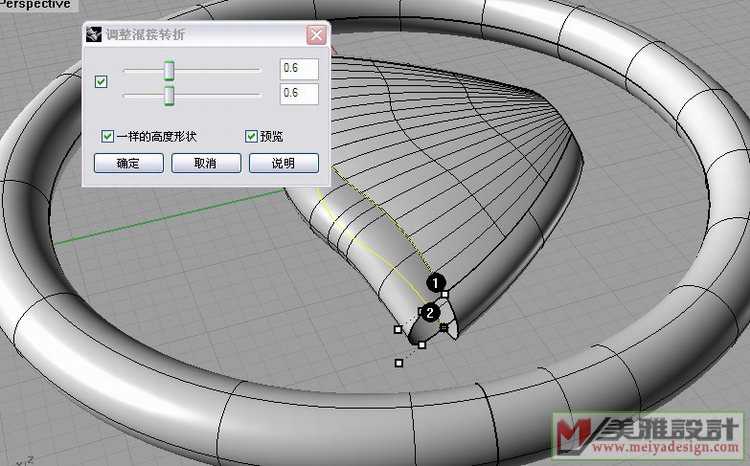Uncheck the 一样的高度形状 checkbox
The height and width of the screenshot is (466, 750).
[108, 136]
